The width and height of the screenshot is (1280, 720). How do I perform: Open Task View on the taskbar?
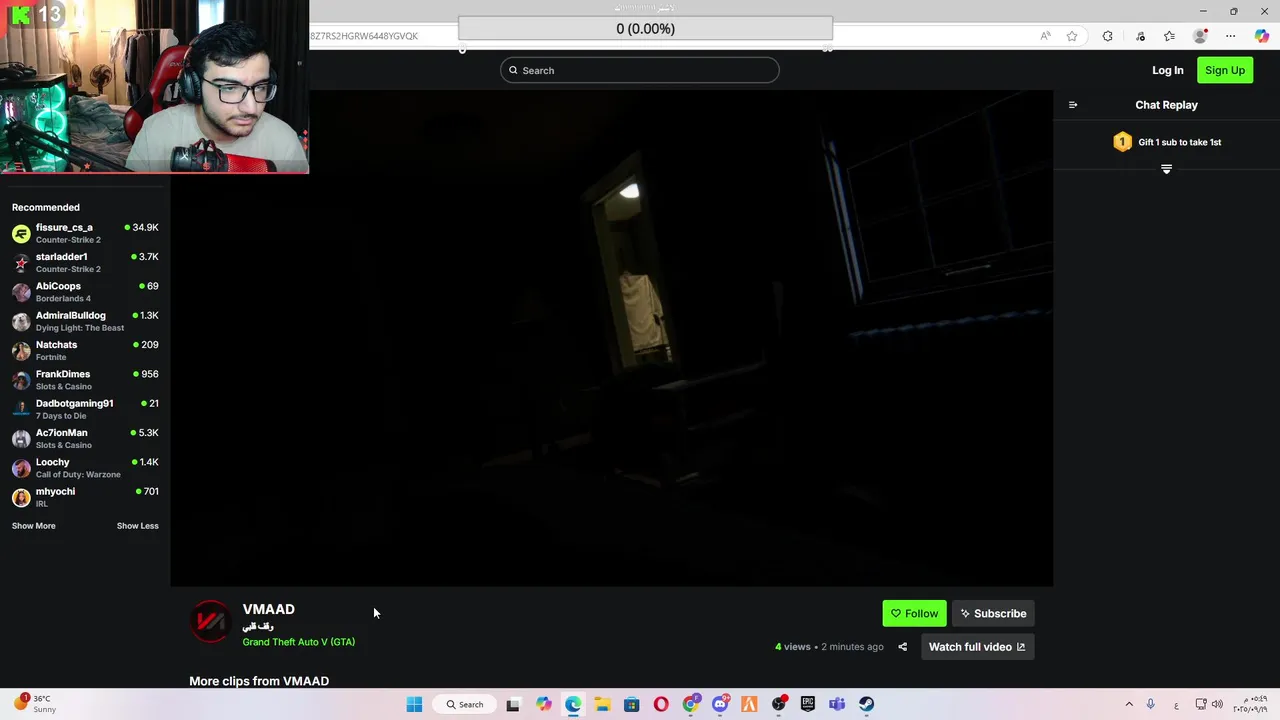(513, 704)
